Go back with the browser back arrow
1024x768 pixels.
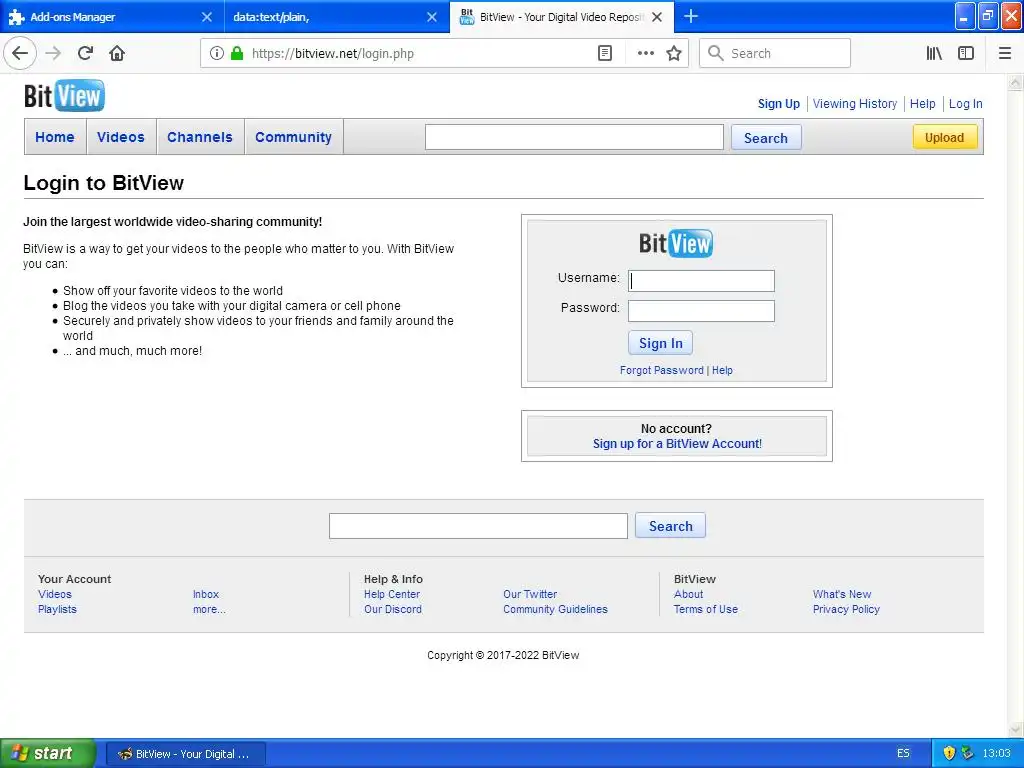20,54
